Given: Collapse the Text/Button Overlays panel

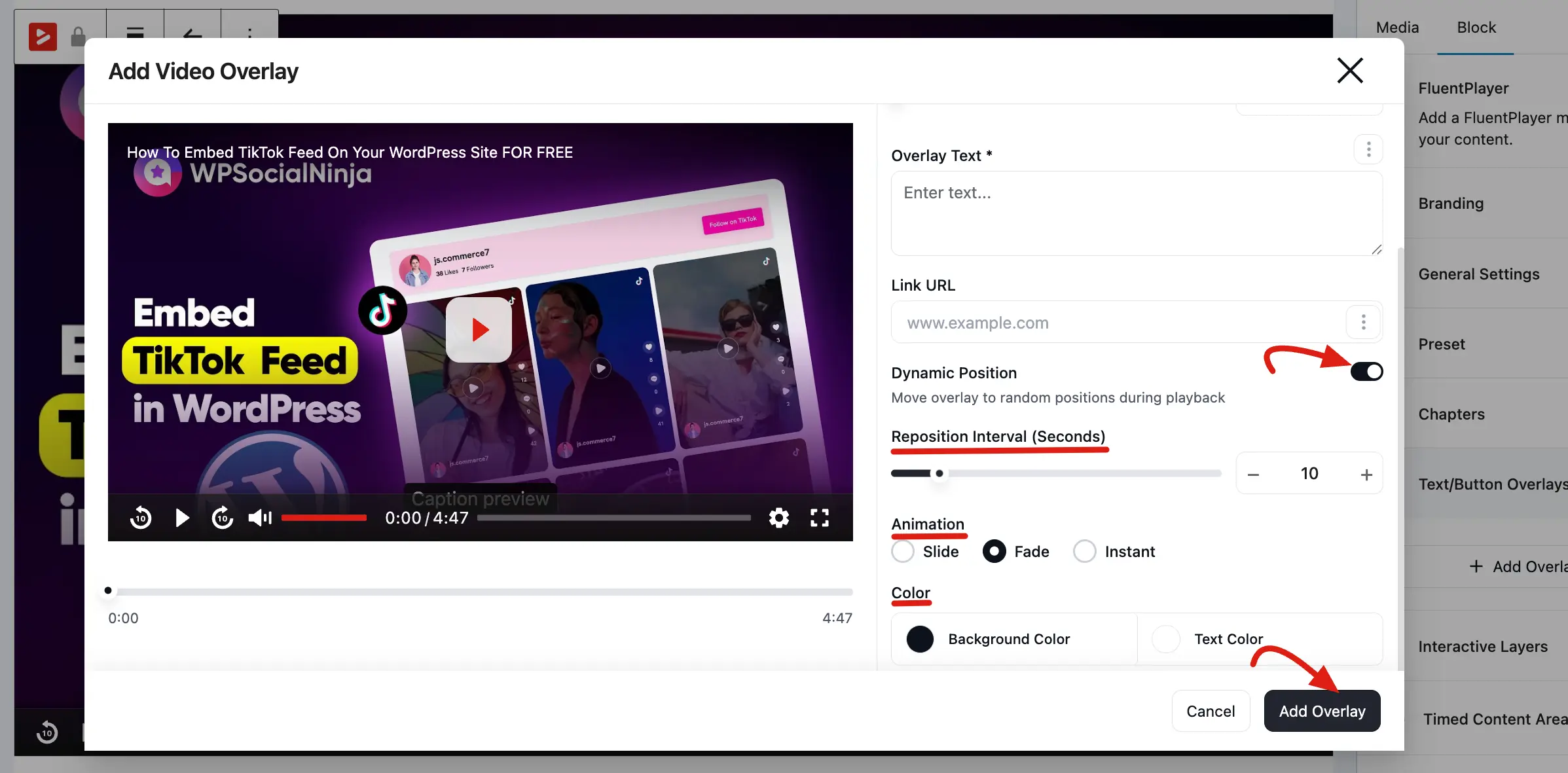Looking at the screenshot, I should coord(1487,484).
